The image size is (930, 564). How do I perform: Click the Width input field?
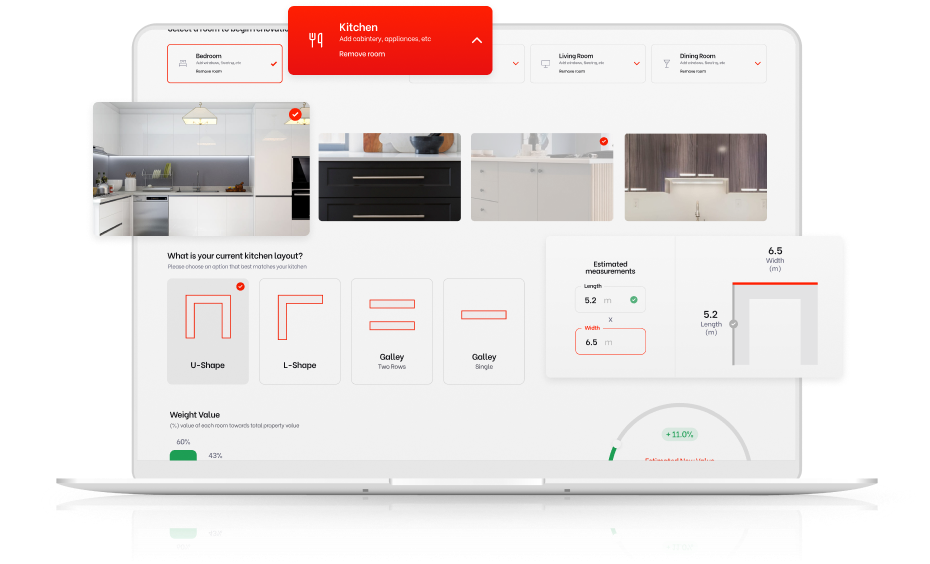tap(609, 342)
